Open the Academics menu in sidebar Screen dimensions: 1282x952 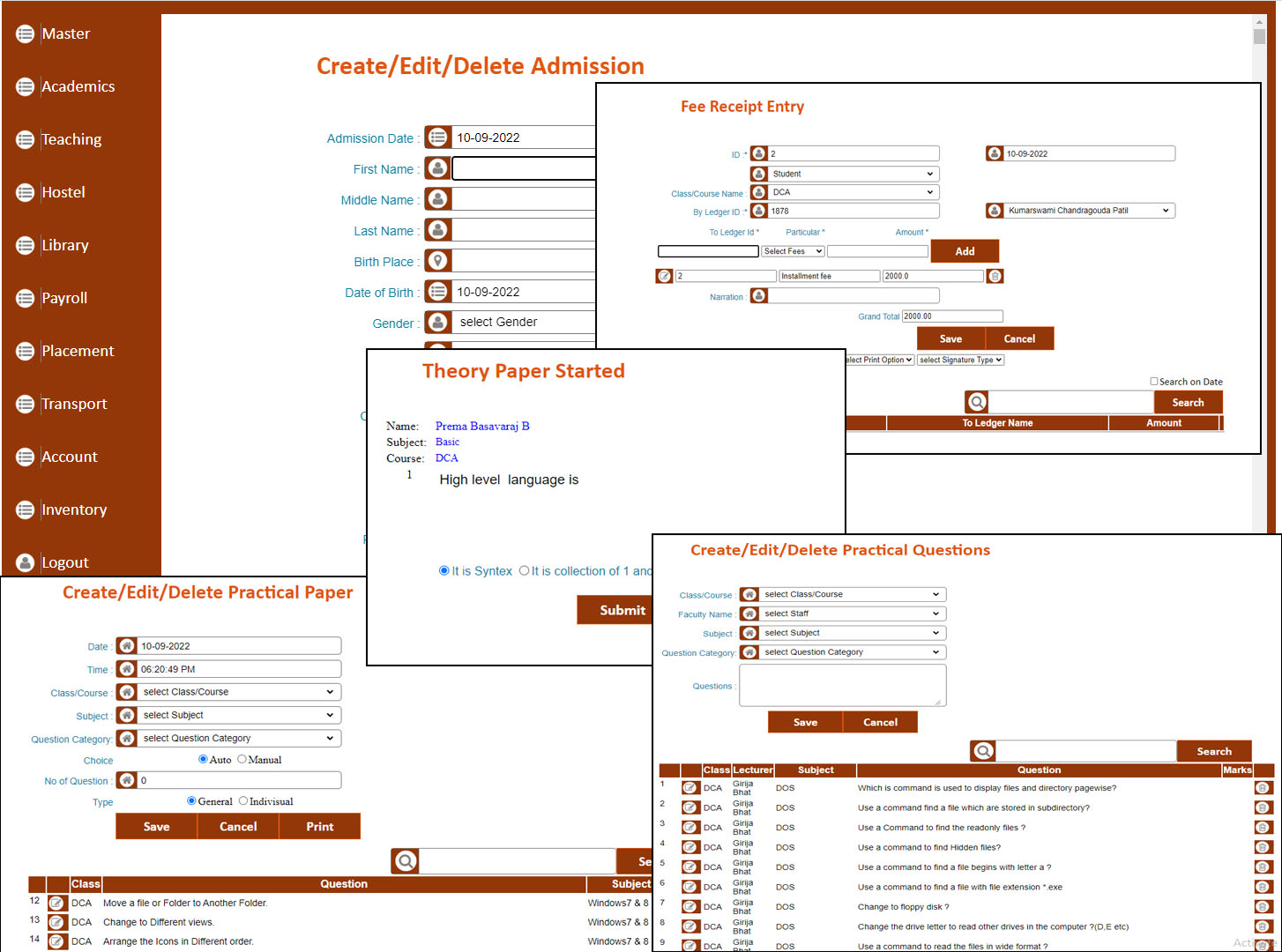point(78,86)
